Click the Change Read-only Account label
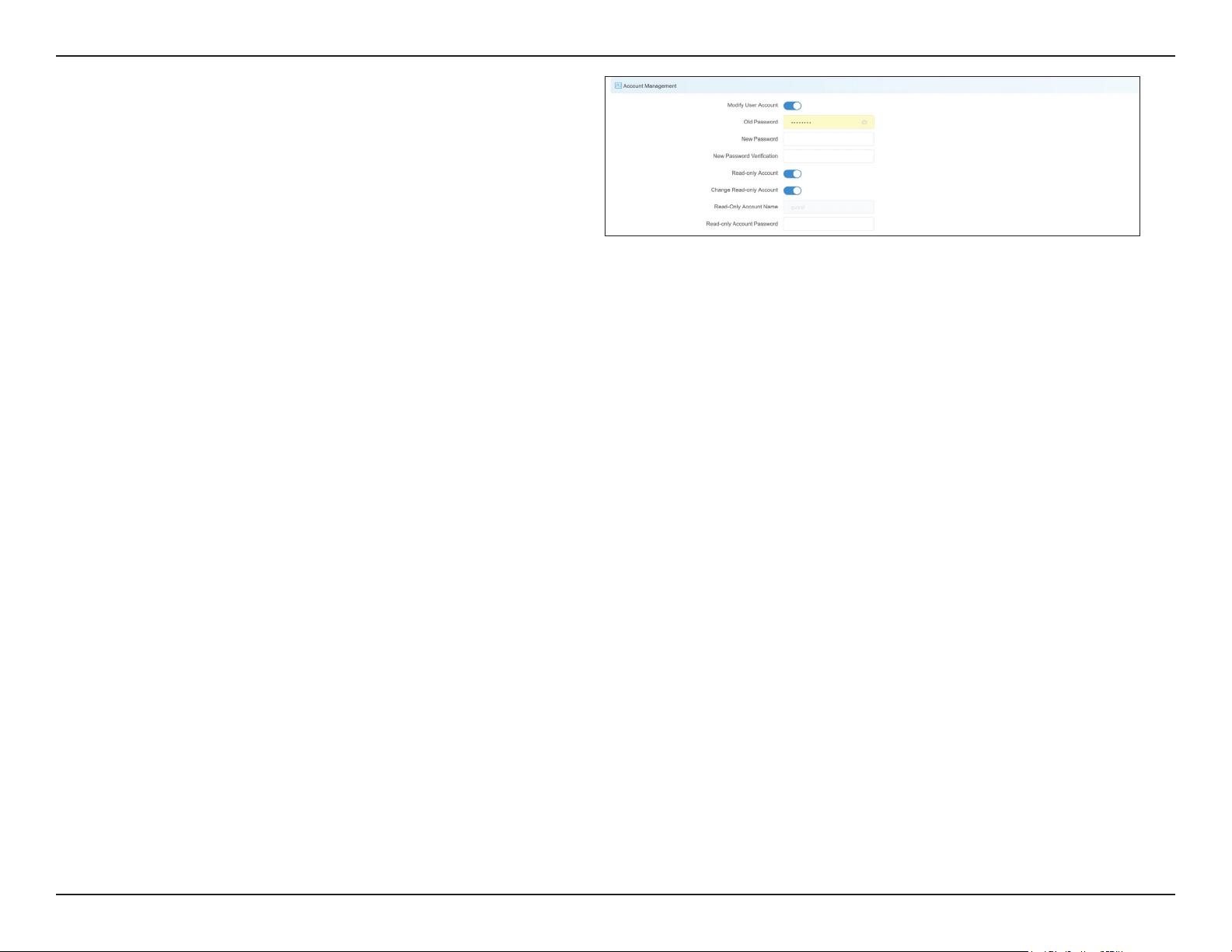 click(744, 190)
